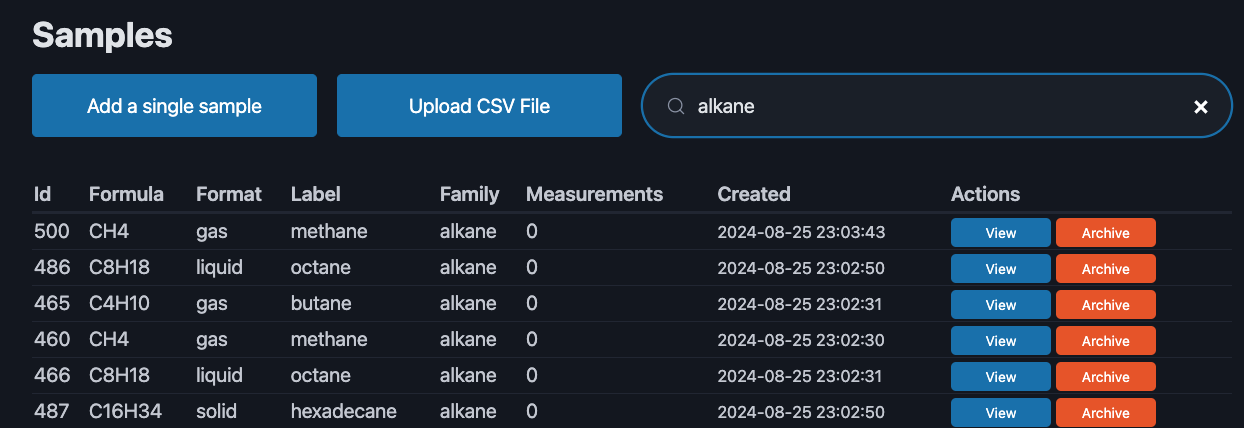This screenshot has width=1244, height=428.
Task: Focus the search field containing alkane
Action: pyautogui.click(x=930, y=106)
